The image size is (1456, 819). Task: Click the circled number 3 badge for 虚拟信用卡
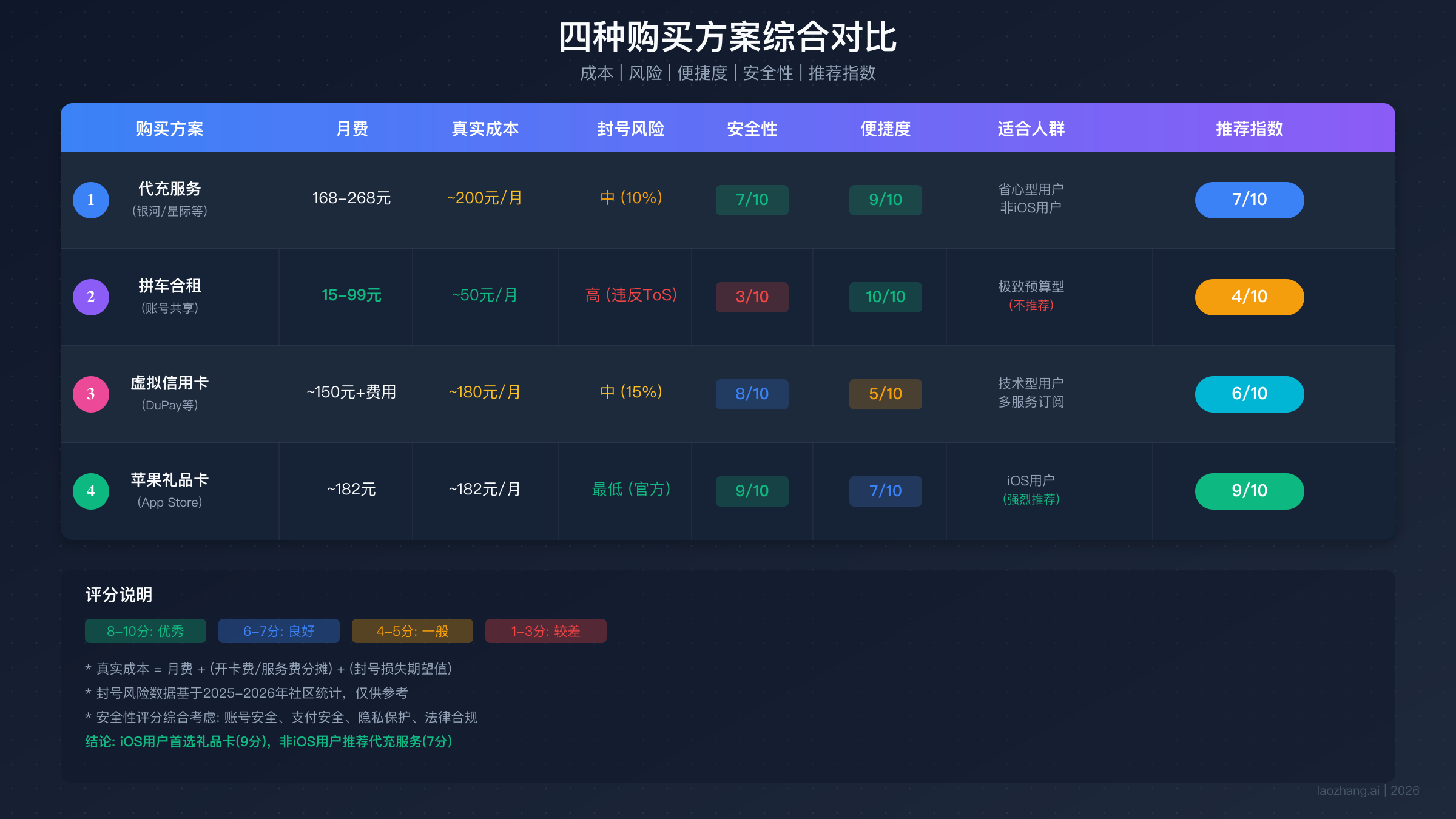90,394
